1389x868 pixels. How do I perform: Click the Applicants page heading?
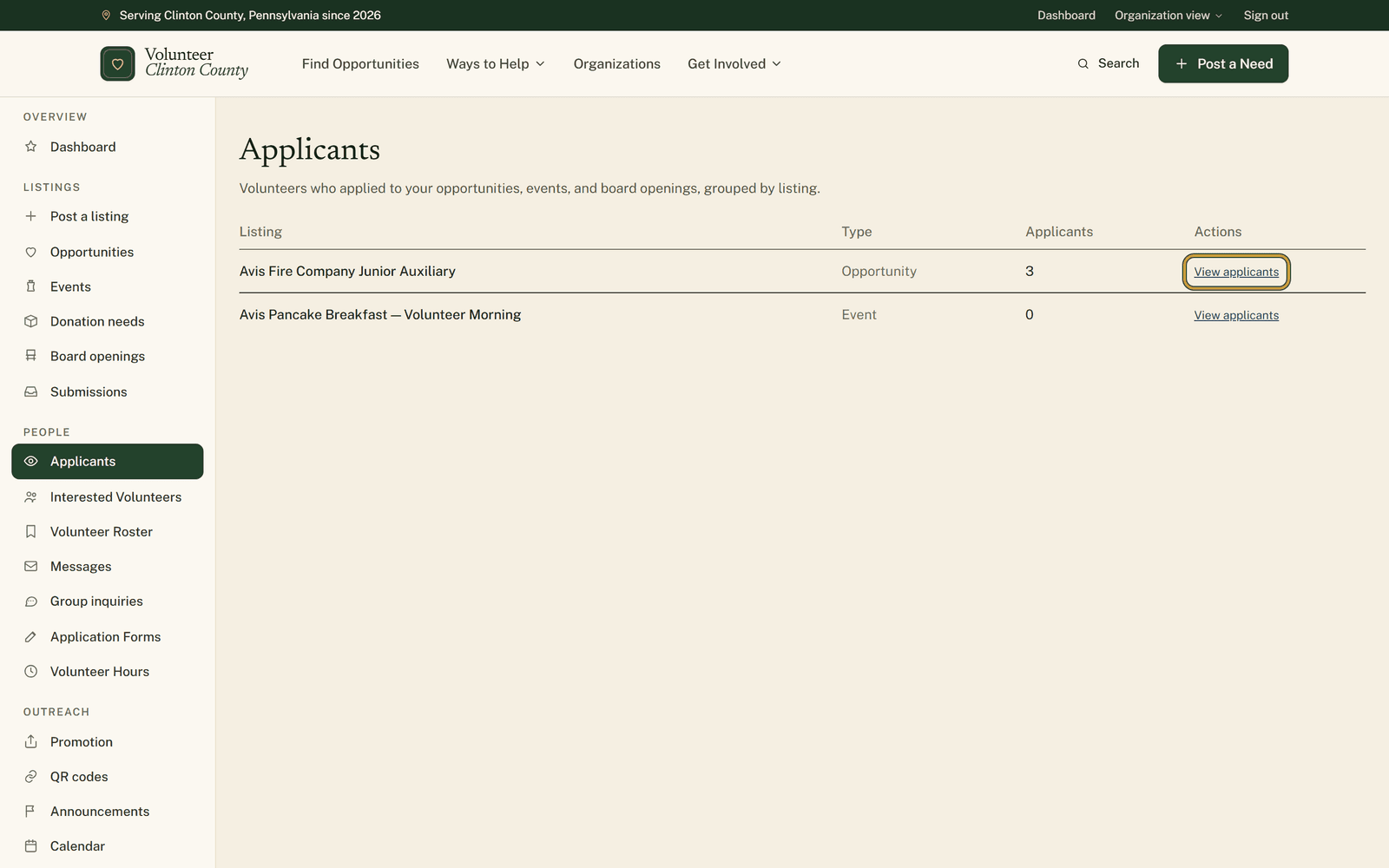tap(310, 150)
